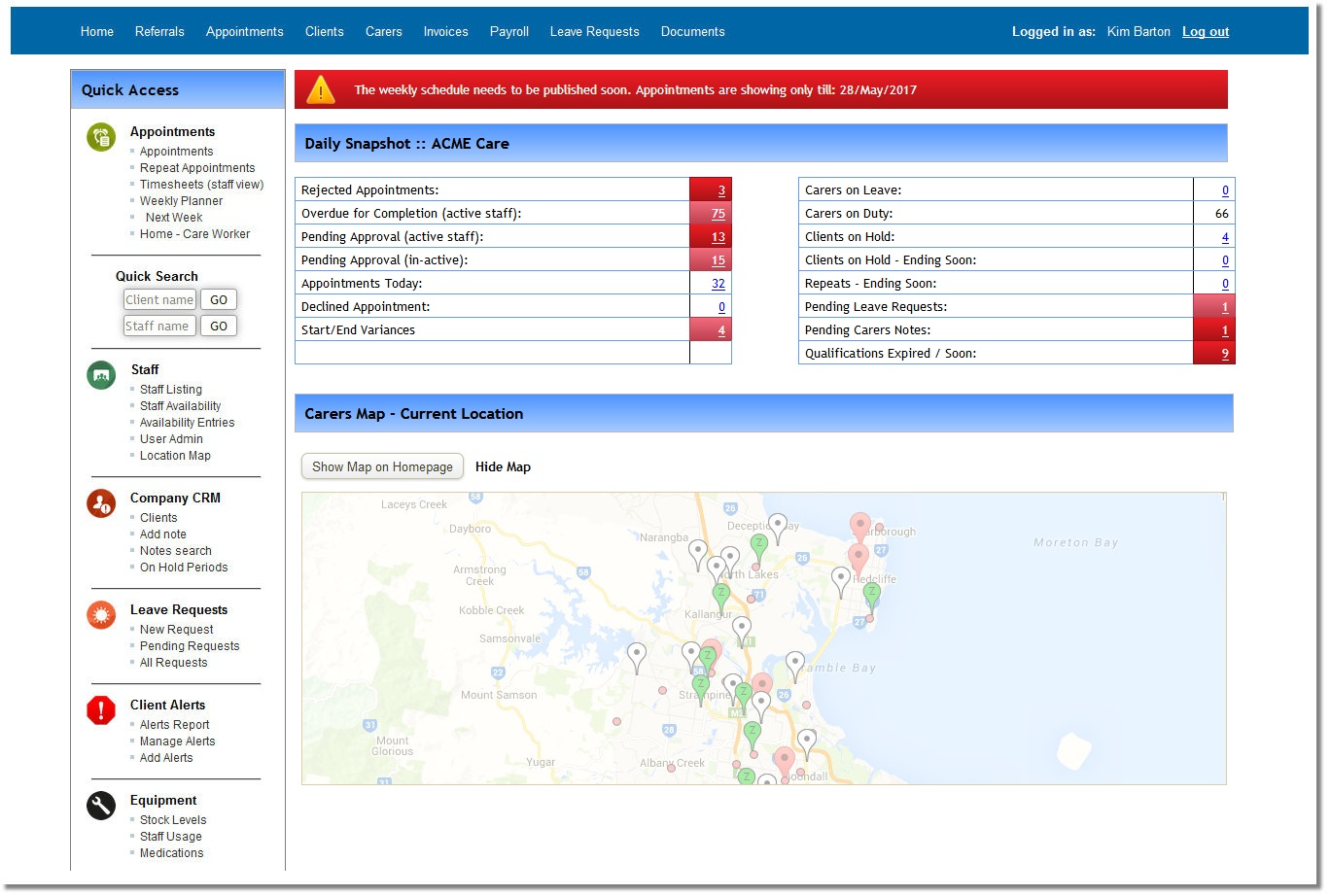
Task: Open Qualifications Expired count link
Action: tap(1224, 354)
